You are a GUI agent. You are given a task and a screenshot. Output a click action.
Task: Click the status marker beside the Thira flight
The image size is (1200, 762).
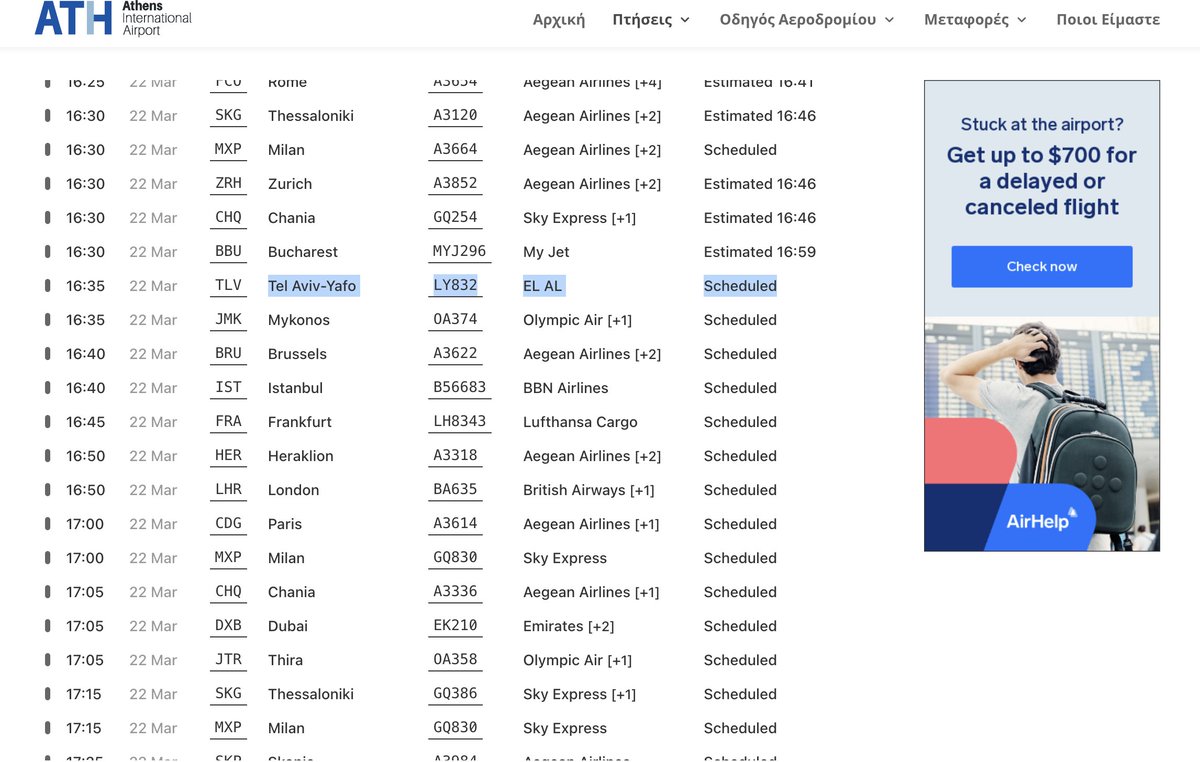47,660
